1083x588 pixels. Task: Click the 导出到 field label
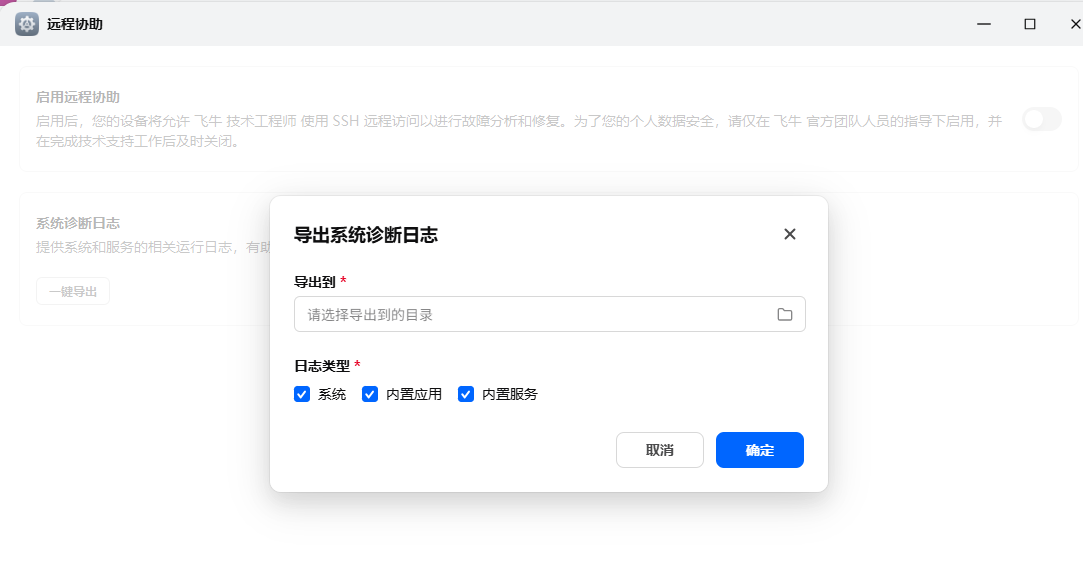tap(315, 282)
